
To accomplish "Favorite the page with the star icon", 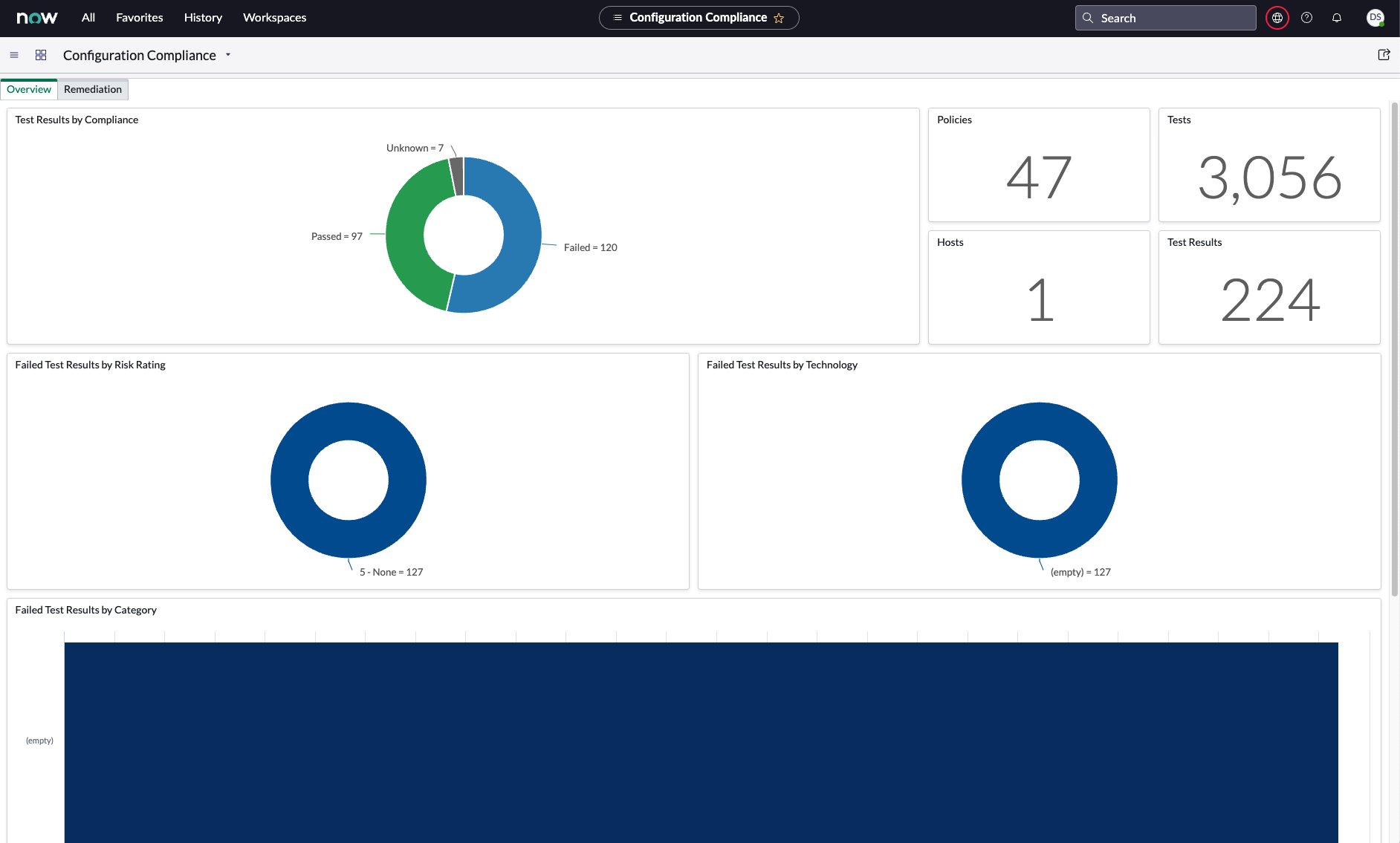I will coord(779,18).
